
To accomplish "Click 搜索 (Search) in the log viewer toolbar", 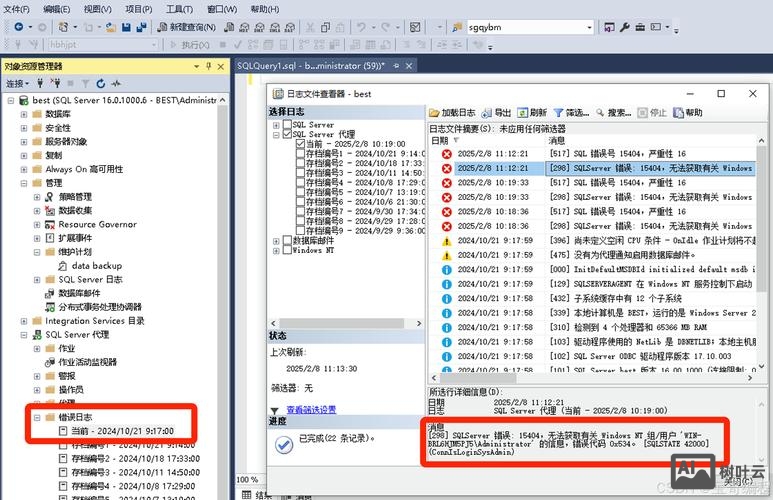I will click(613, 113).
